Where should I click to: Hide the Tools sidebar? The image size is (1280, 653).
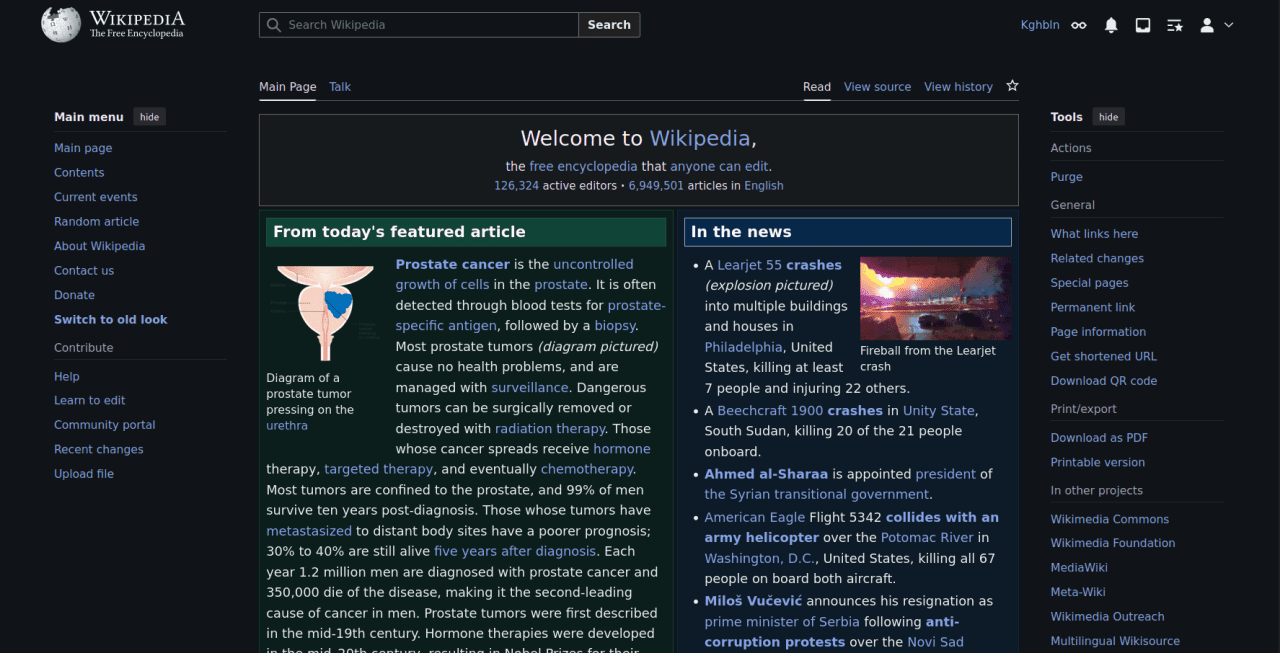1108,117
